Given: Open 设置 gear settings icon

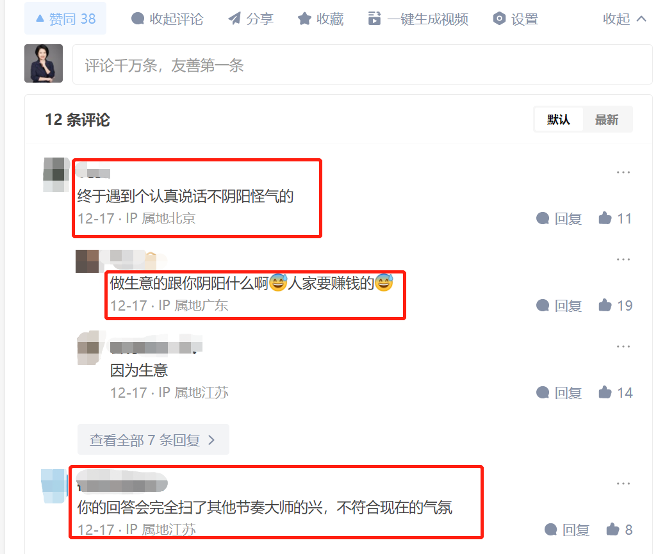Looking at the screenshot, I should [x=499, y=19].
